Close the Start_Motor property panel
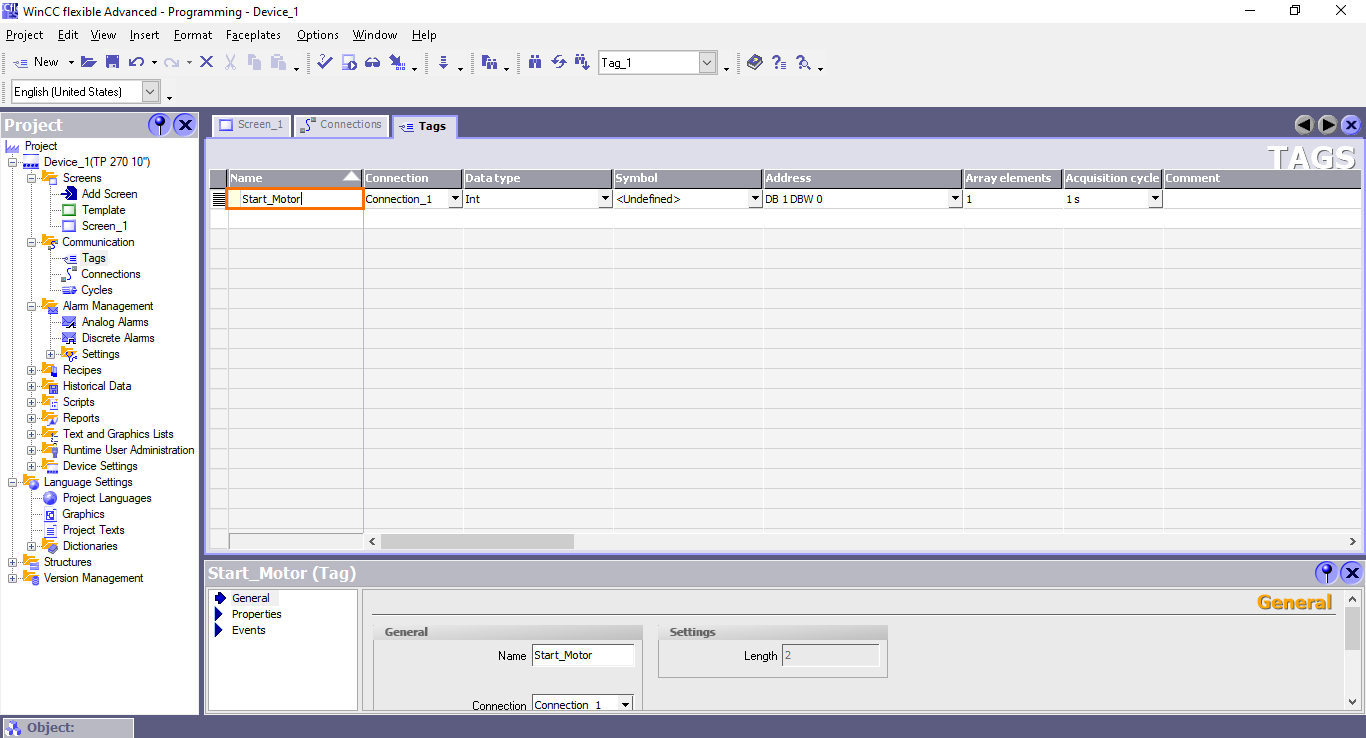The width and height of the screenshot is (1366, 738). pyautogui.click(x=1351, y=573)
